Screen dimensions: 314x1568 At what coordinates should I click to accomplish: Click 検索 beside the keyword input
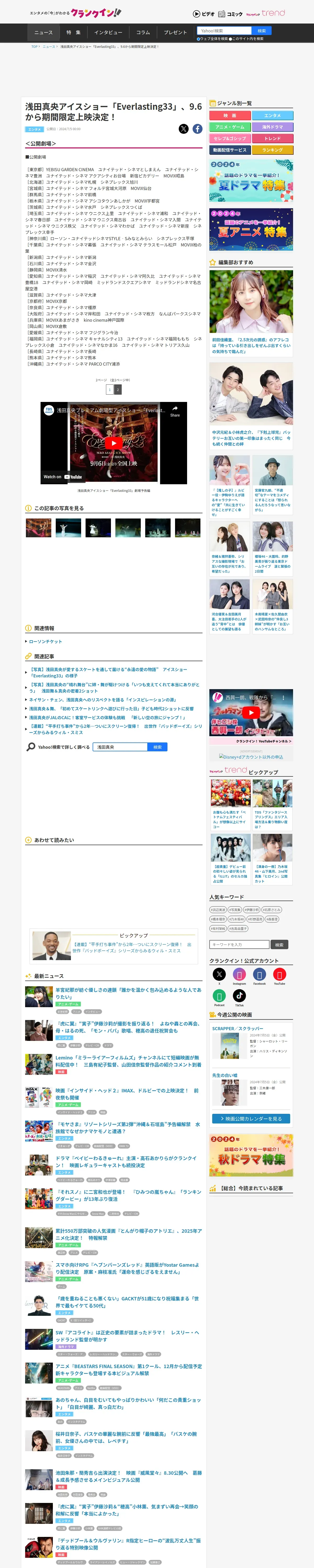(279, 945)
